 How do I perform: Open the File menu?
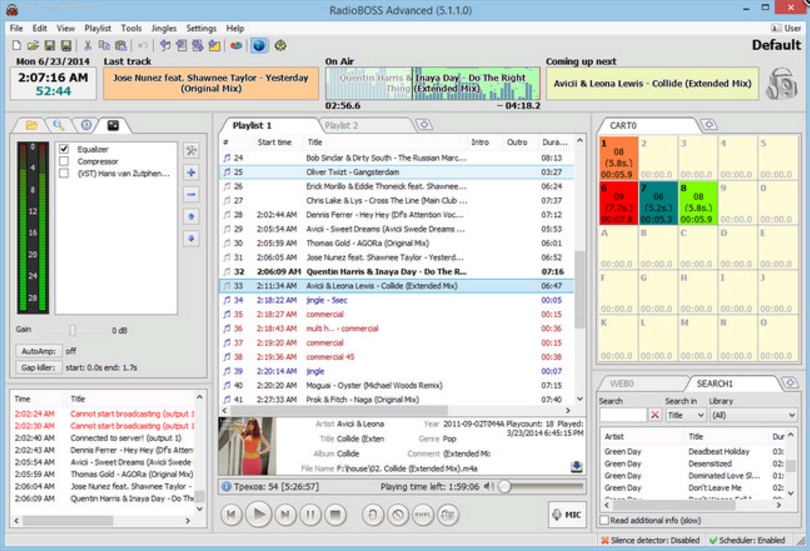16,28
